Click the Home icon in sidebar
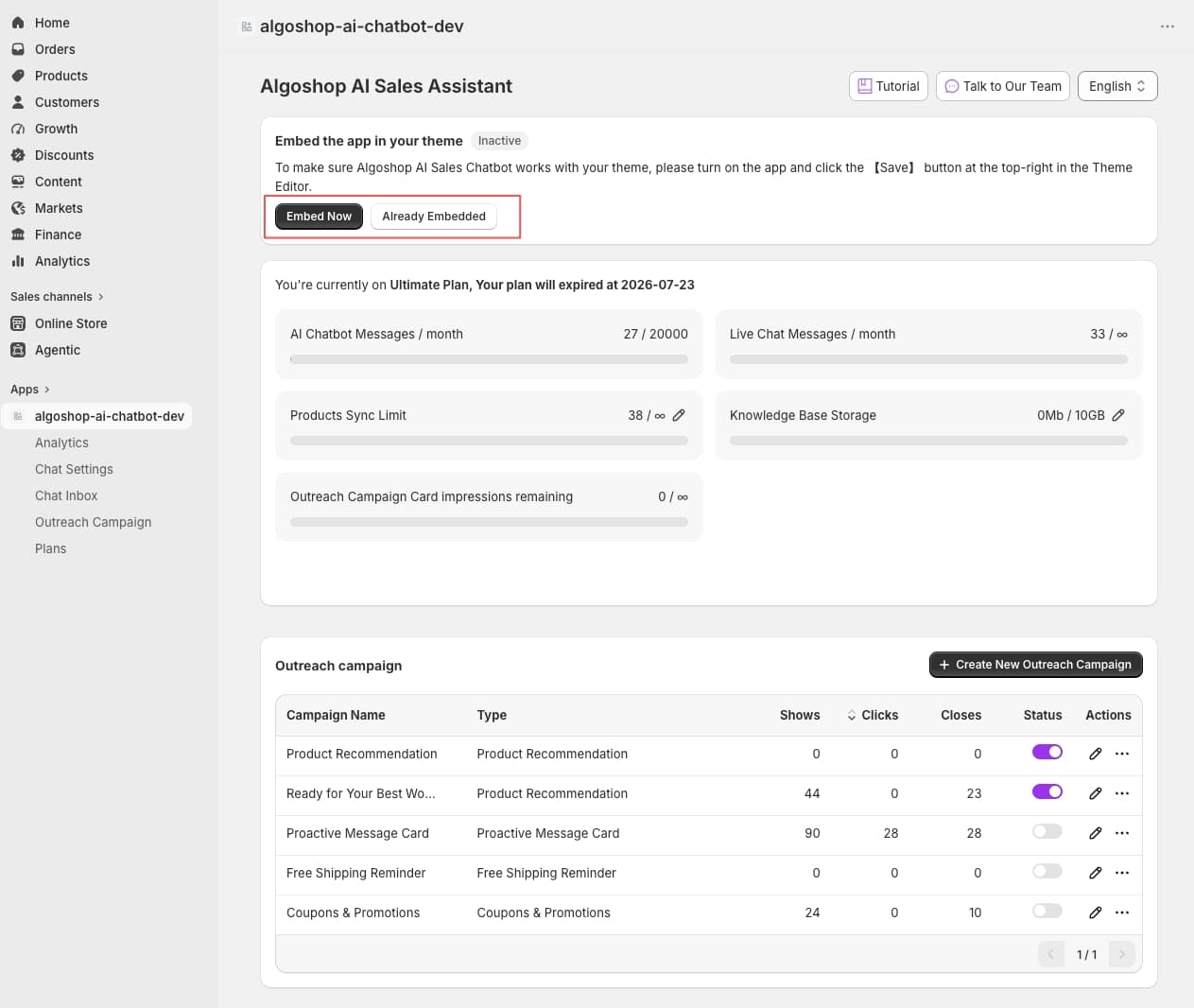The width and height of the screenshot is (1194, 1008). click(x=18, y=23)
